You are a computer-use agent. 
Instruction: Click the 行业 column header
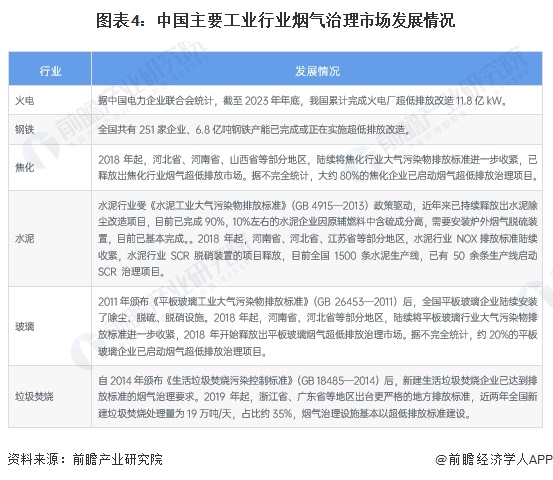pyautogui.click(x=50, y=71)
